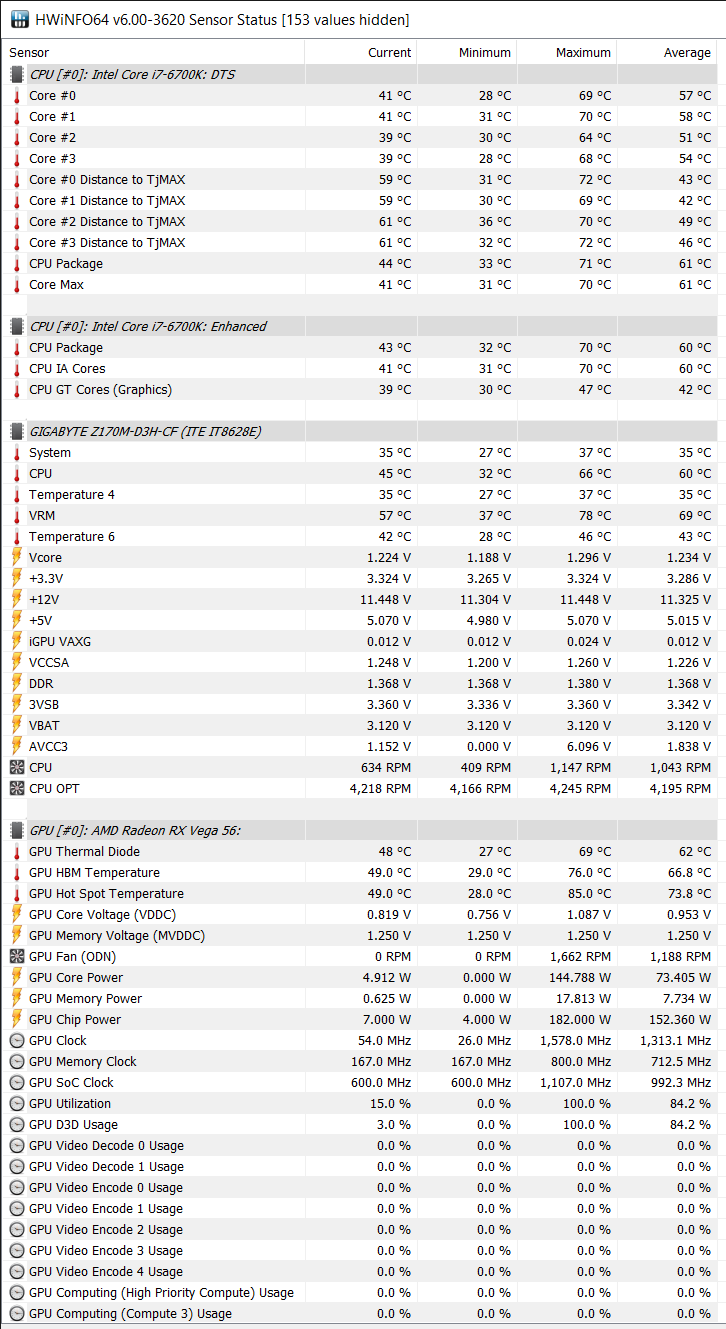
Task: Select the Temperature 4 row label
Action: [72, 494]
